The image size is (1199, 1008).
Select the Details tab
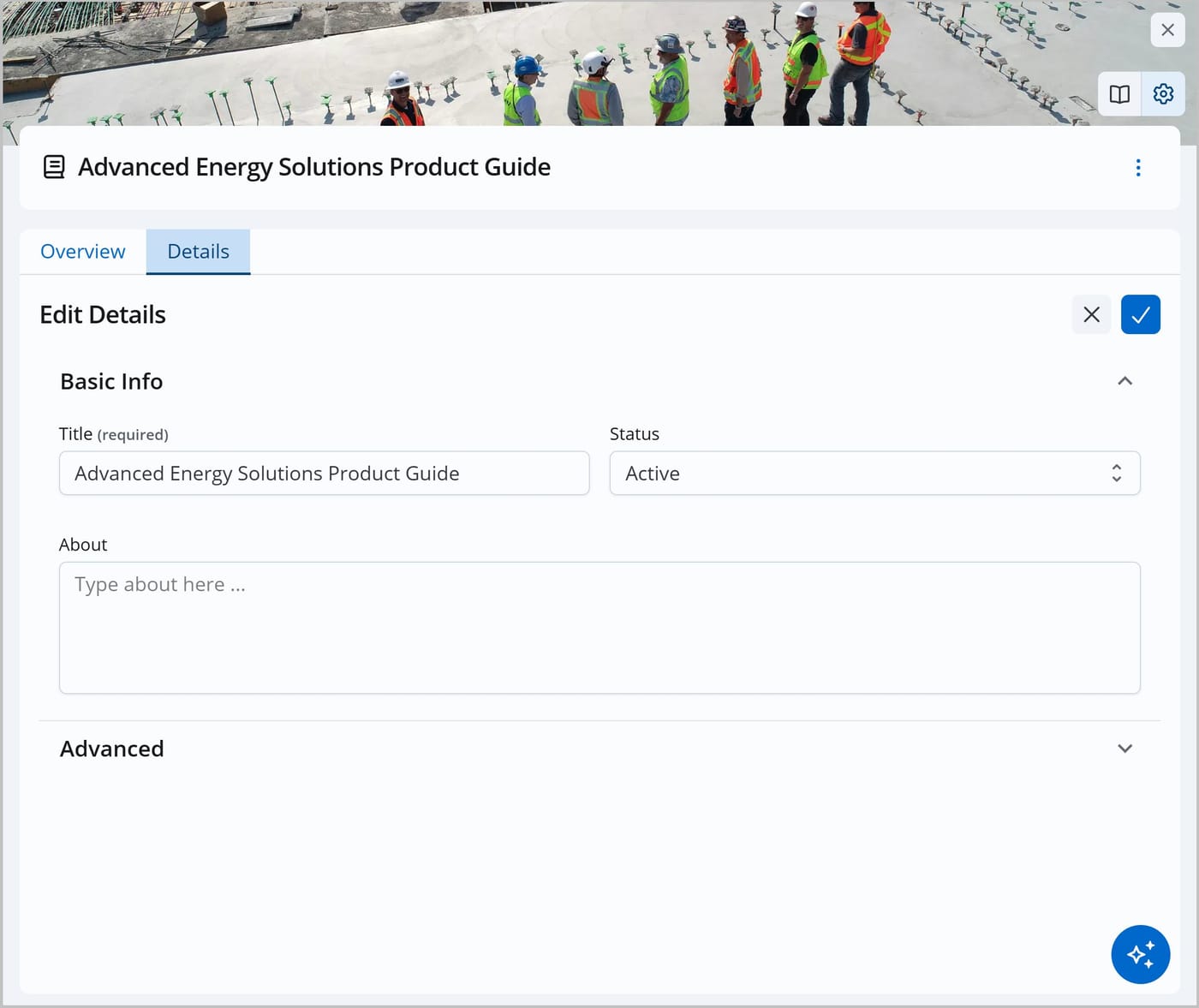pos(198,252)
